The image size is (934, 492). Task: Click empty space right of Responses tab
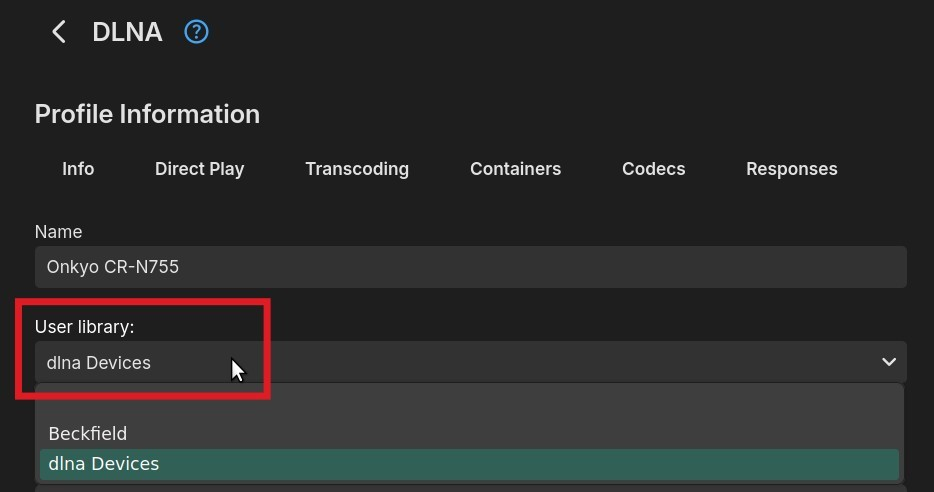885,169
